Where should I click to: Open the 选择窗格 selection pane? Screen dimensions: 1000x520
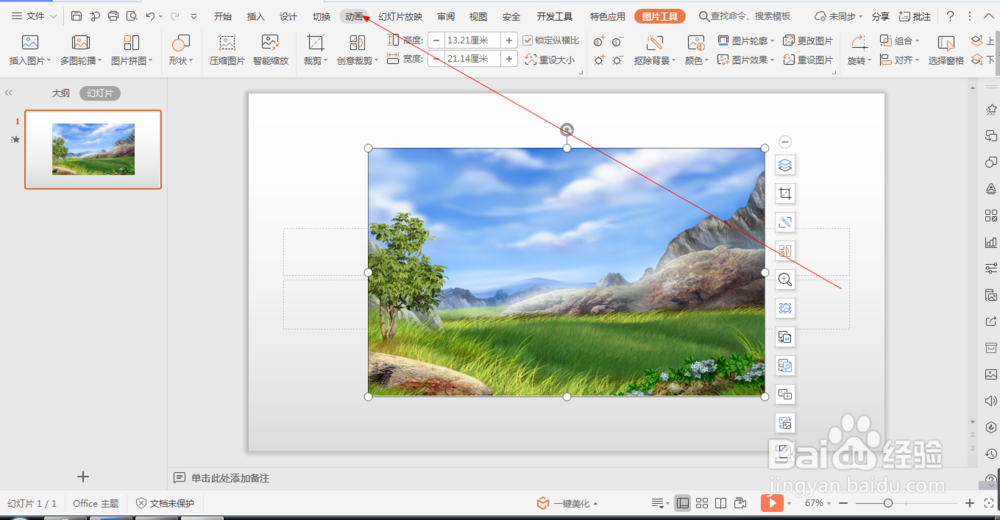point(946,50)
